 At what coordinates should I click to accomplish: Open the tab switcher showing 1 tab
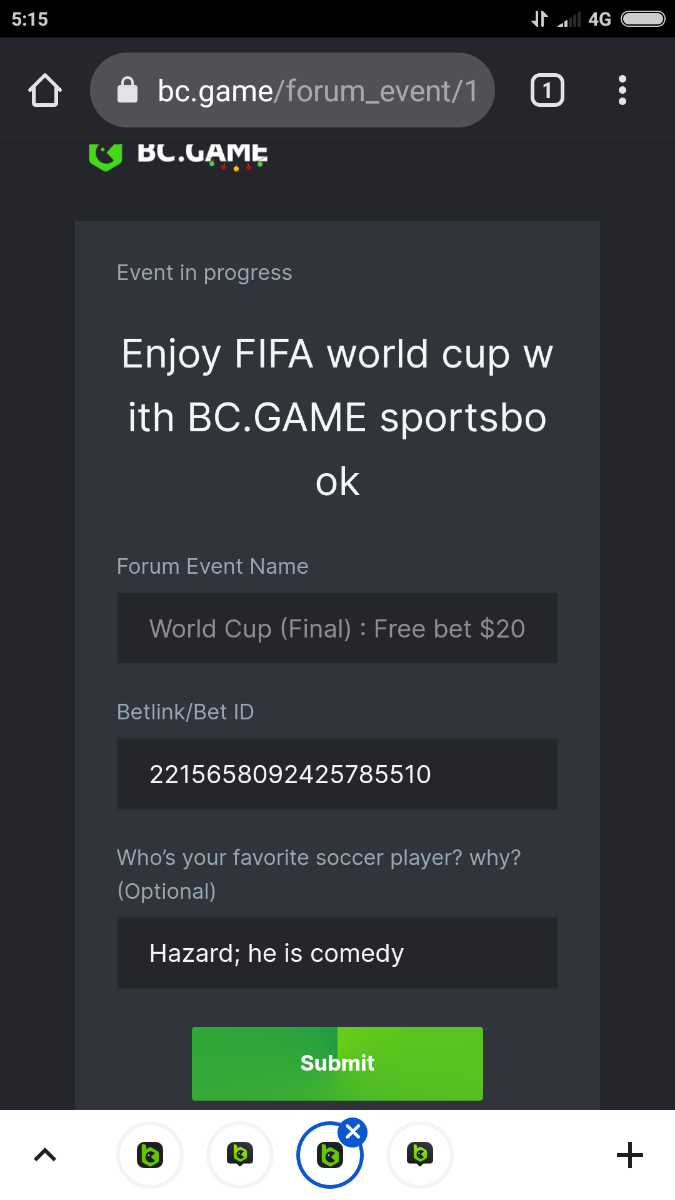(546, 91)
